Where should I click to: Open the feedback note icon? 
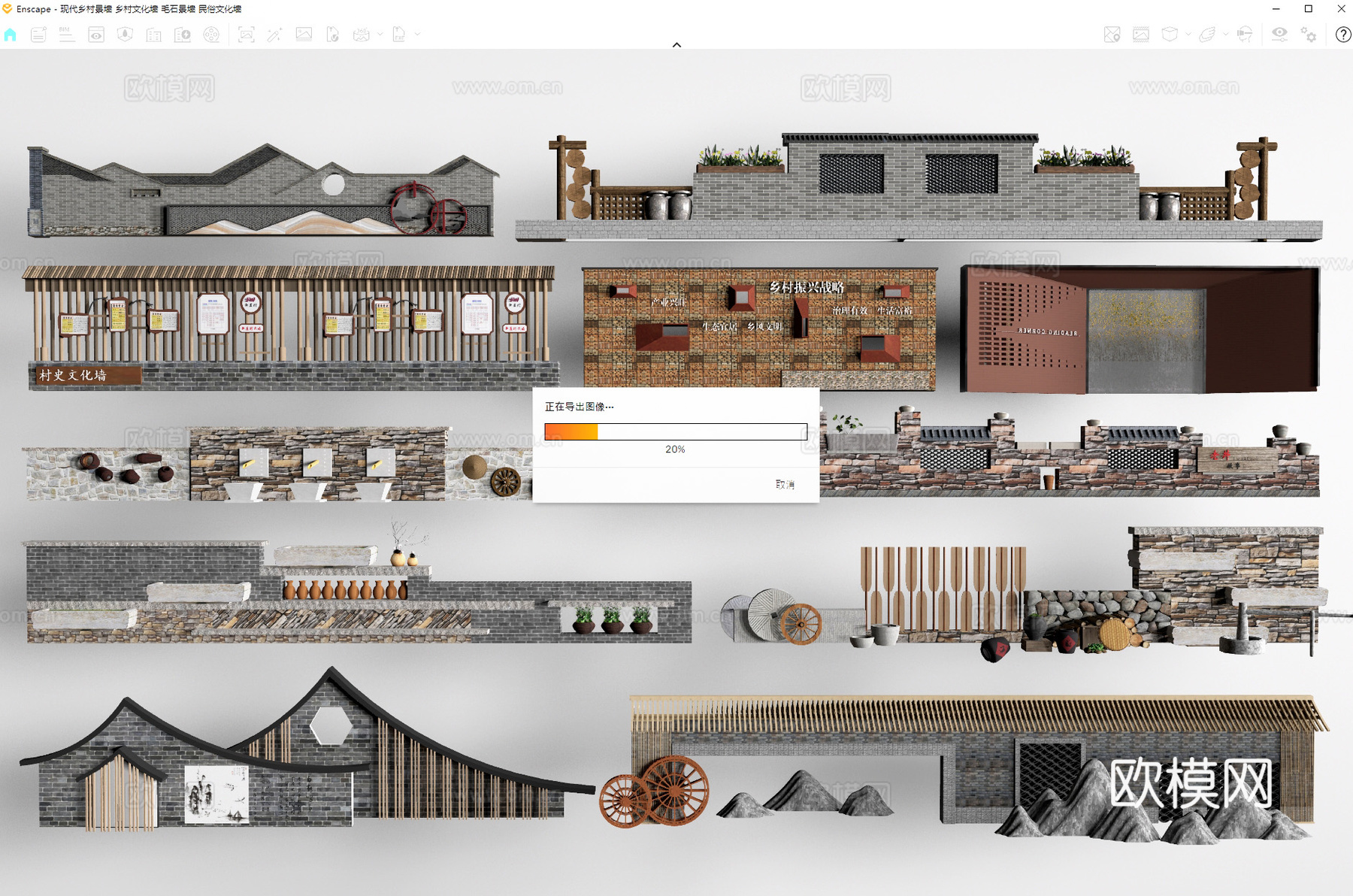[x=38, y=35]
